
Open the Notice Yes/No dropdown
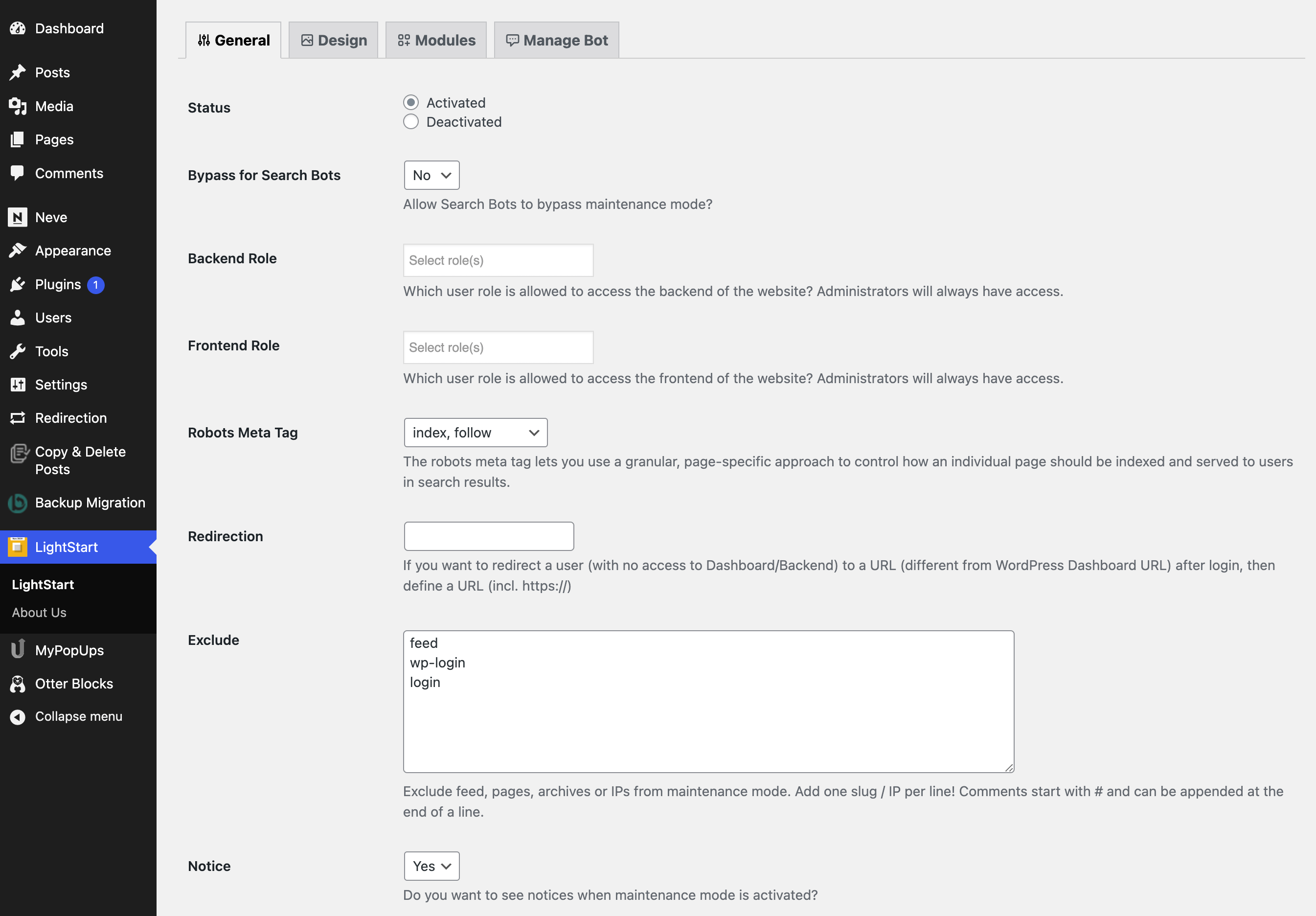click(x=431, y=866)
